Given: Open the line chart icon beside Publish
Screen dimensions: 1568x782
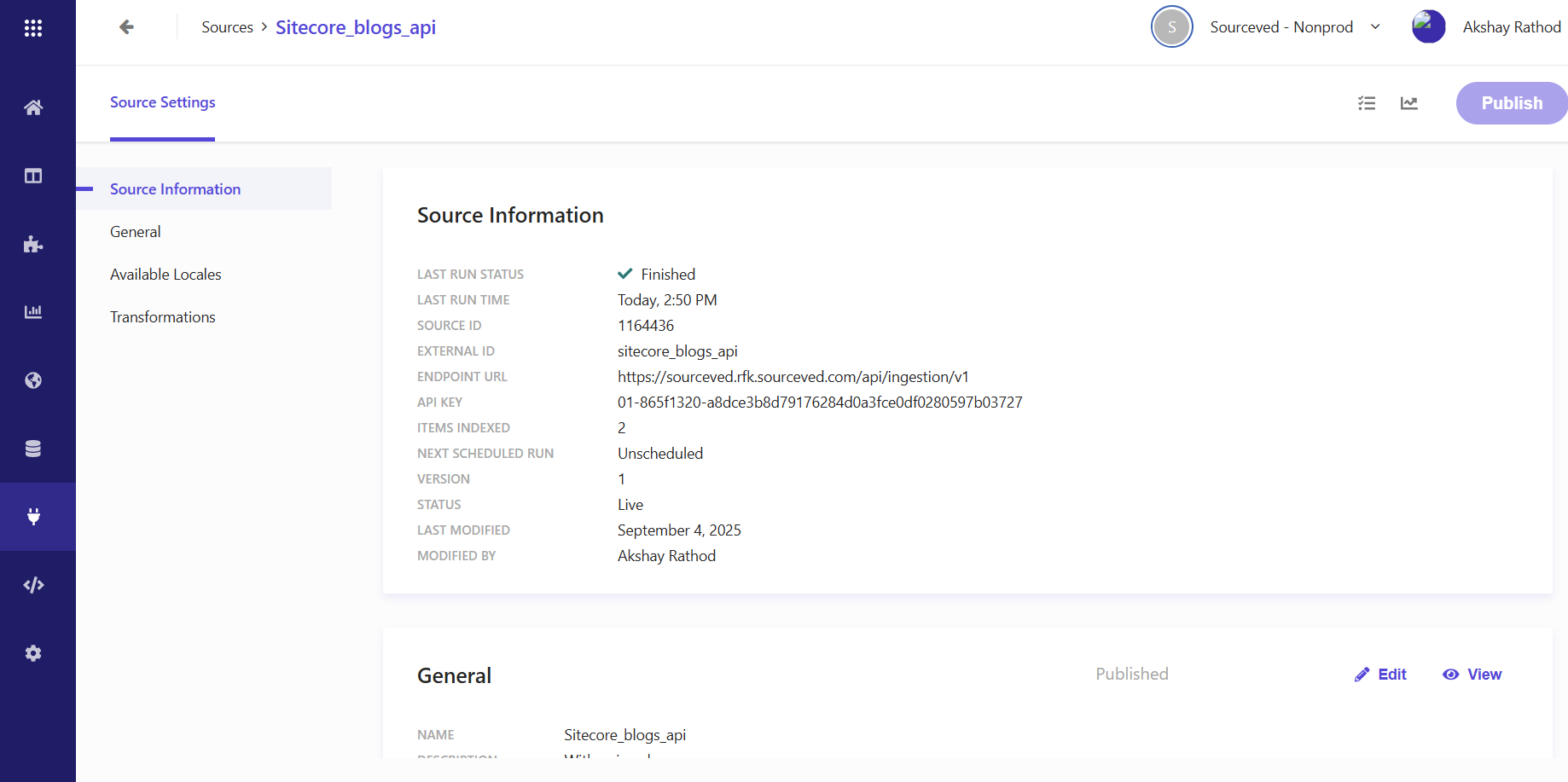Looking at the screenshot, I should pos(1409,103).
